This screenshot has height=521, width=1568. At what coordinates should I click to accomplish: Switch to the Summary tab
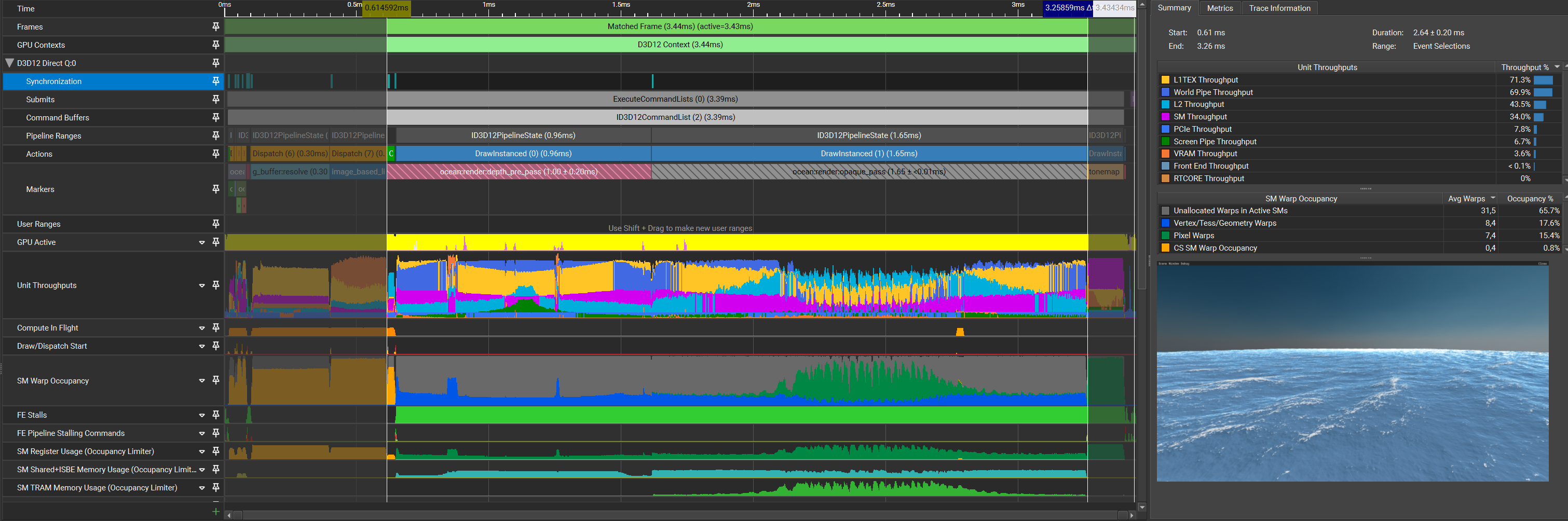[1174, 8]
